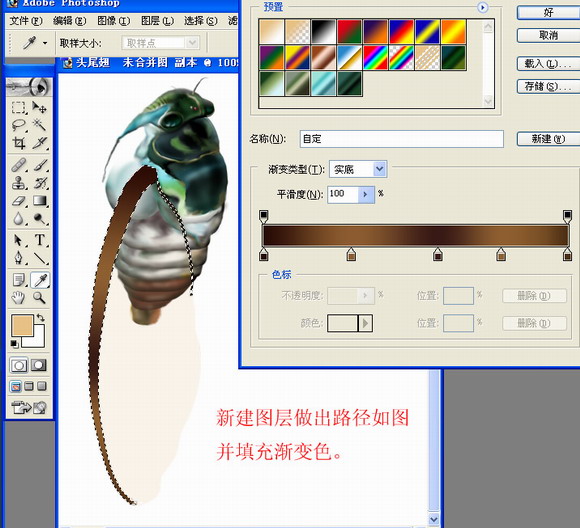Select the Blur tool
Image resolution: width=580 pixels, height=528 pixels.
point(18,219)
